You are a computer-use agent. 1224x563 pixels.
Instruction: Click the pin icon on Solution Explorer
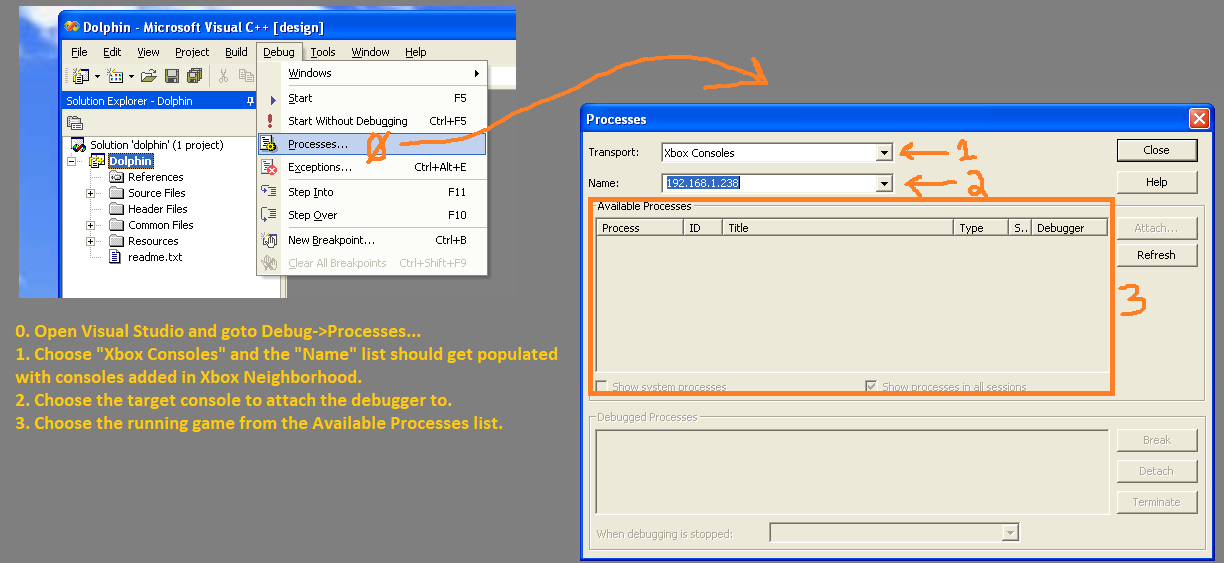[250, 101]
